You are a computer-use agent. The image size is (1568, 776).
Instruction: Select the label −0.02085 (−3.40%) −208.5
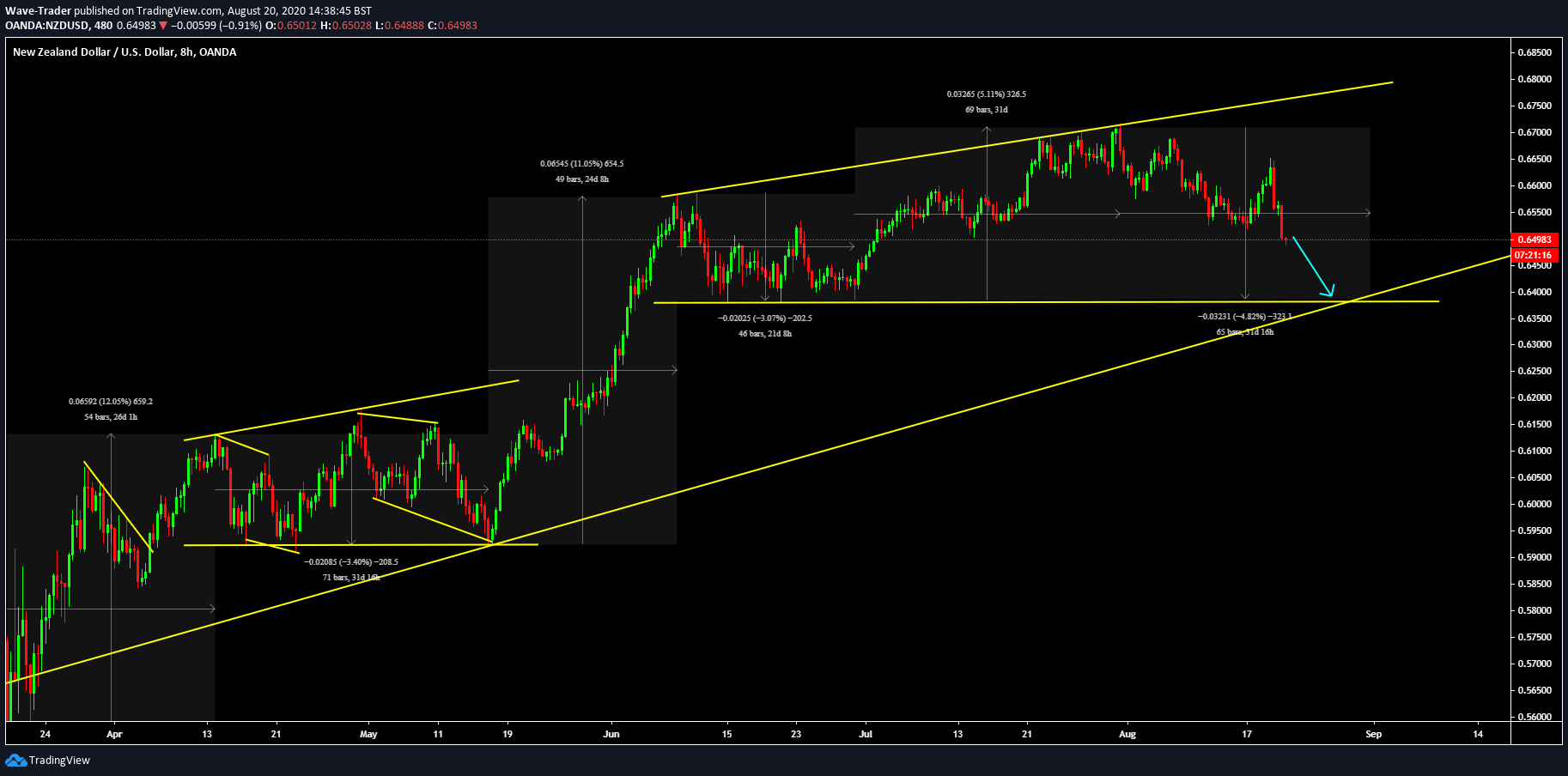[351, 562]
